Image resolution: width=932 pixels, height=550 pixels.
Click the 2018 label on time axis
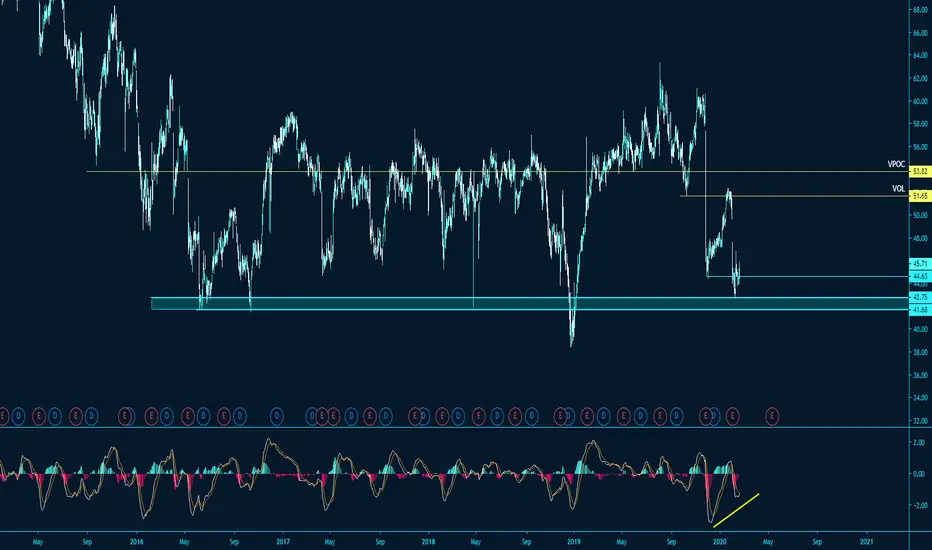(428, 542)
